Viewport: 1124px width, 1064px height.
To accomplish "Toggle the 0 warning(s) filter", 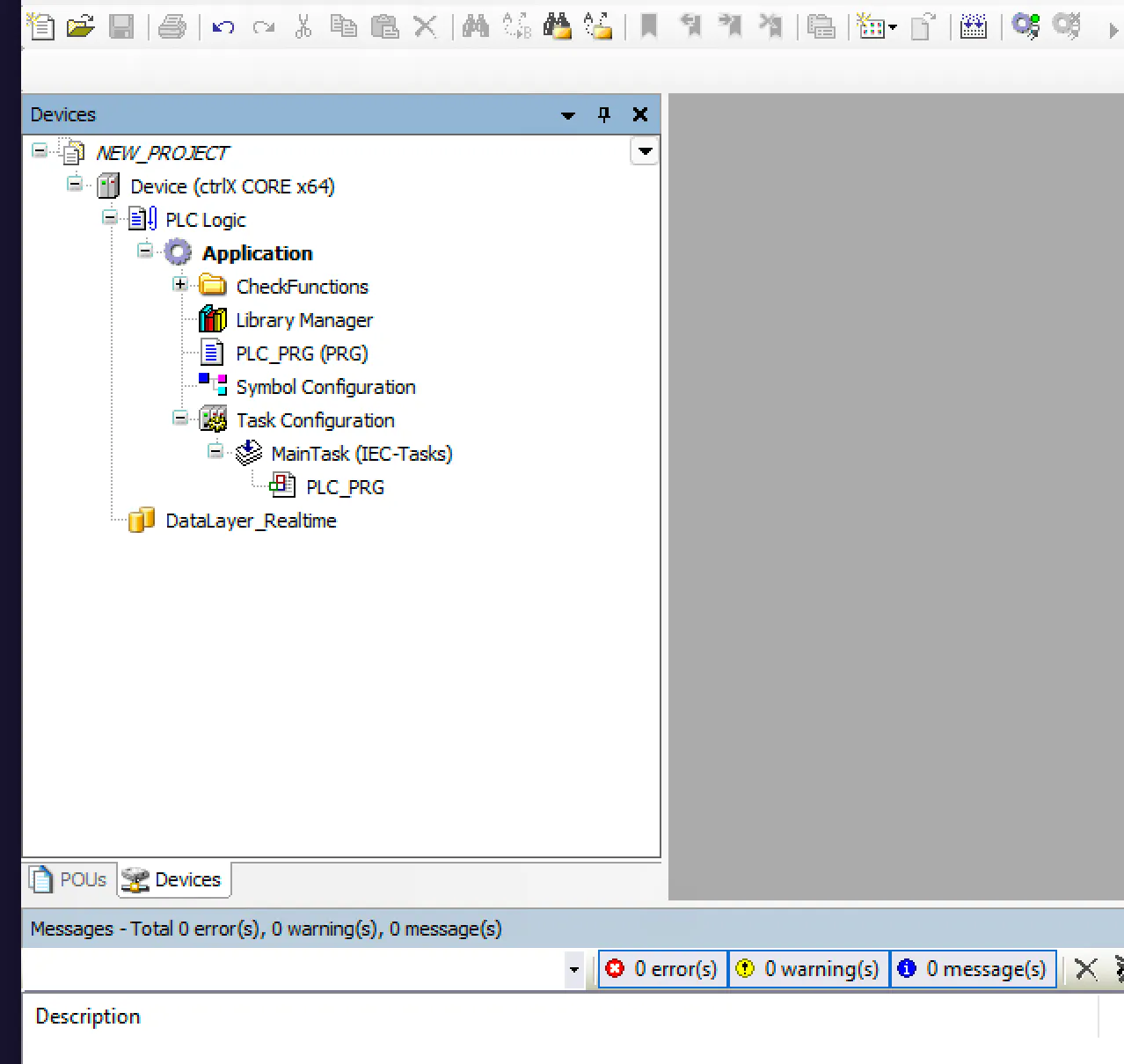I will click(x=808, y=969).
